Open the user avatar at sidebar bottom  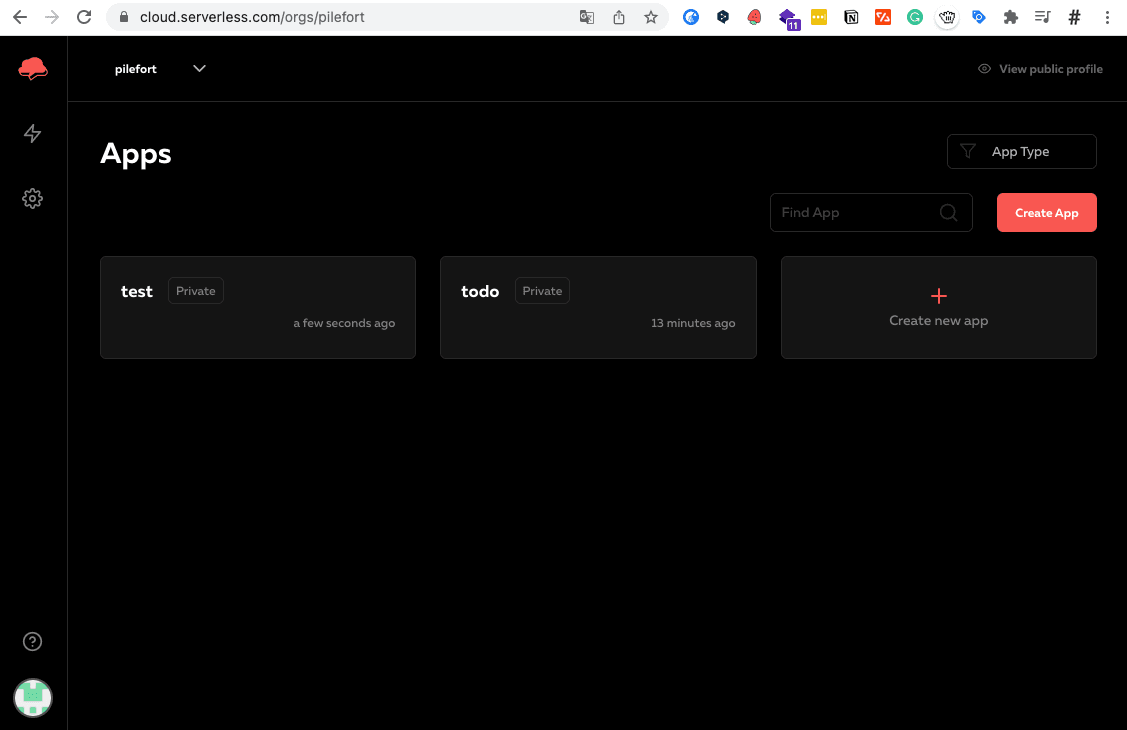[32, 698]
